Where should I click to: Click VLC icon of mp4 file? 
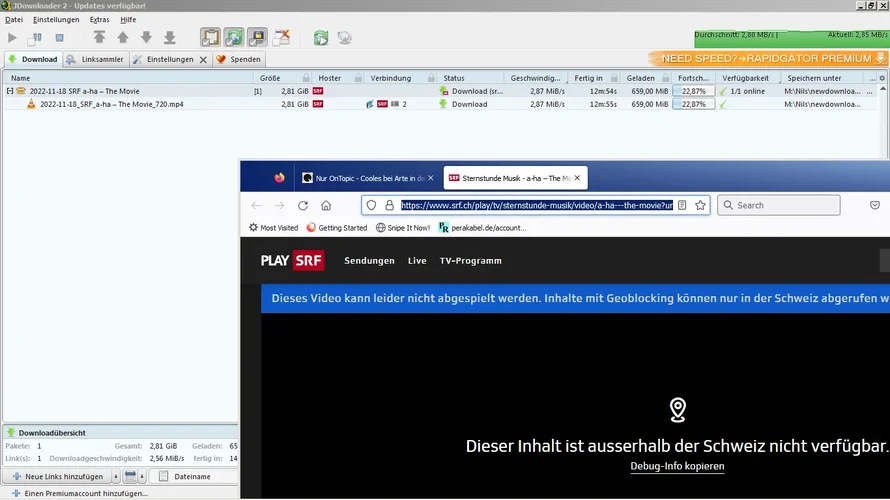click(x=31, y=104)
